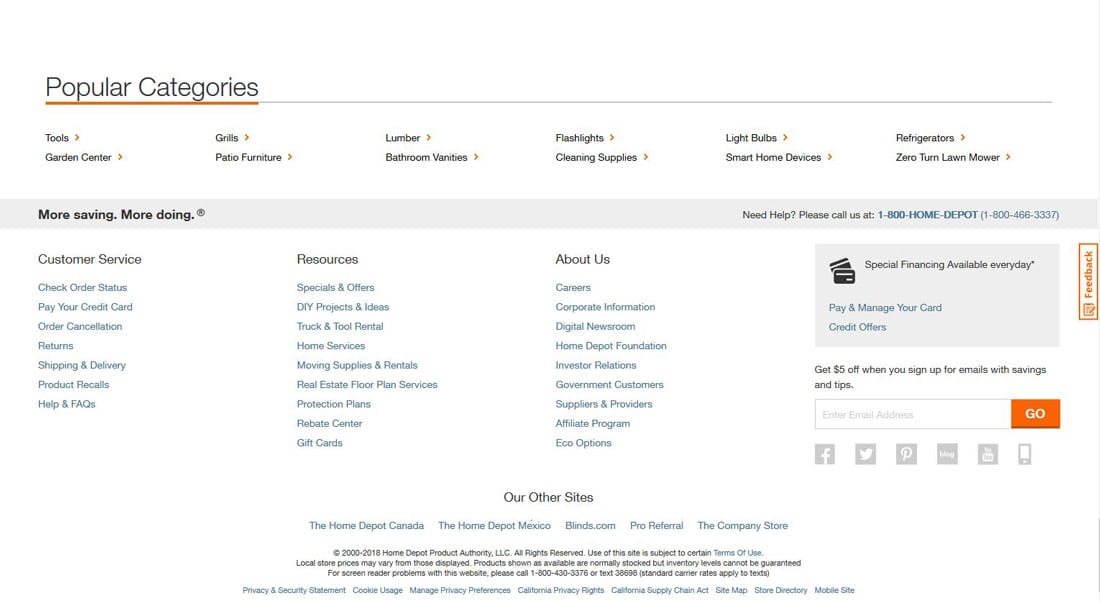1100x602 pixels.
Task: Open Home Services link
Action: coord(331,346)
